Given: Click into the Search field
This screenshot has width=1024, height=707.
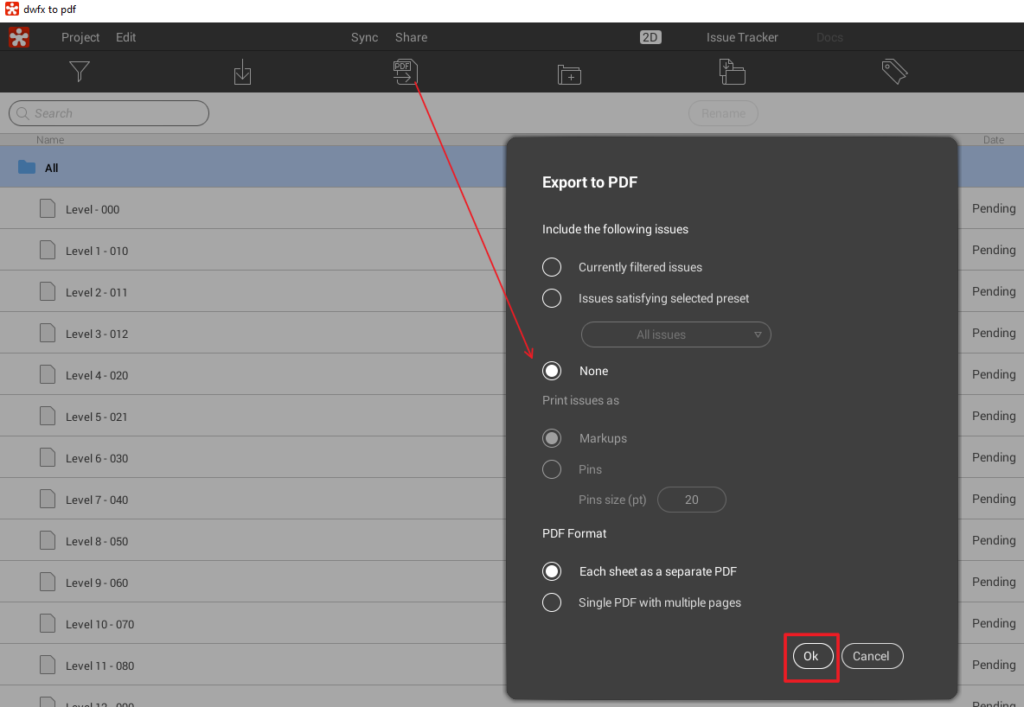Looking at the screenshot, I should click(x=109, y=114).
